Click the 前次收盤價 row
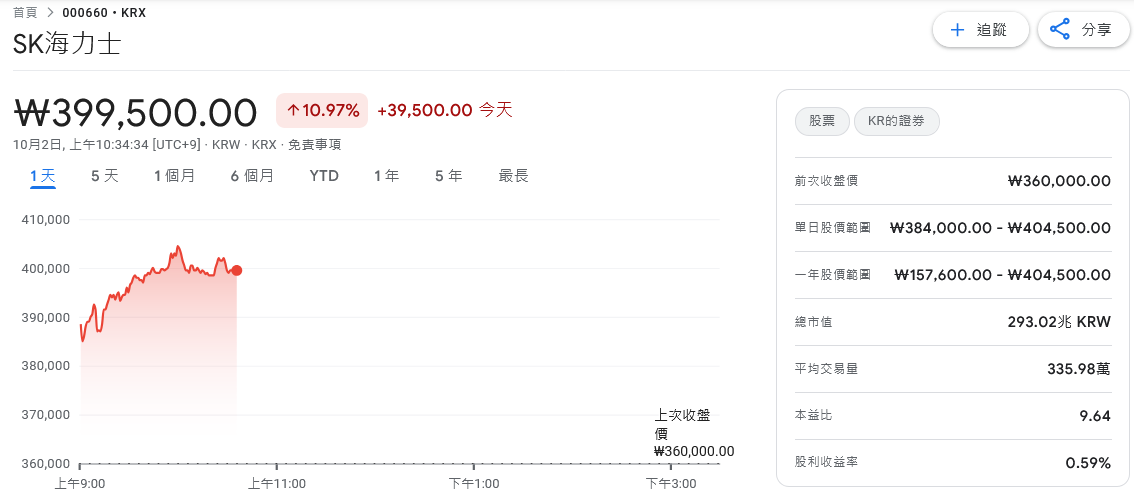Image resolution: width=1134 pixels, height=499 pixels. point(953,181)
